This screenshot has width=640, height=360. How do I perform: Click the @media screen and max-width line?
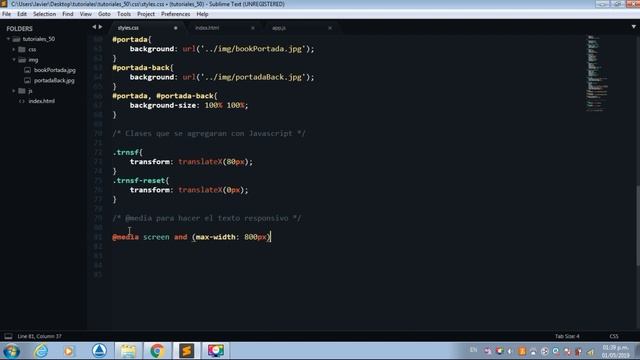[191, 237]
